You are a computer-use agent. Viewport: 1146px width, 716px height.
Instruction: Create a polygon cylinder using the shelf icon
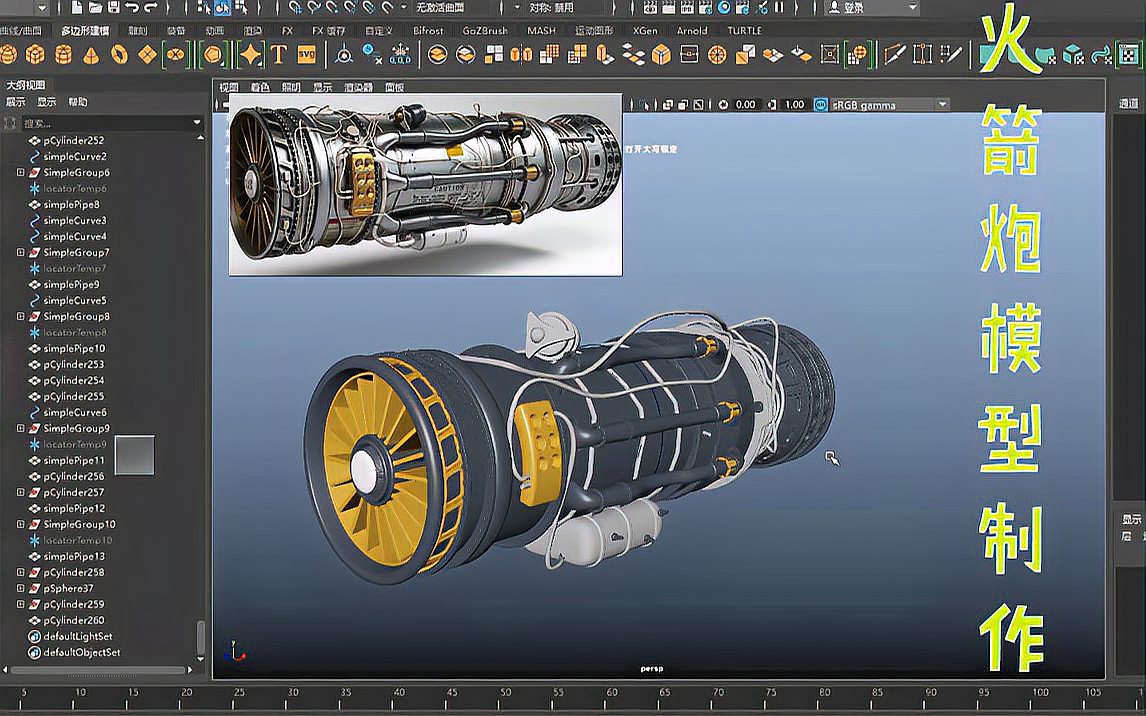[x=62, y=52]
